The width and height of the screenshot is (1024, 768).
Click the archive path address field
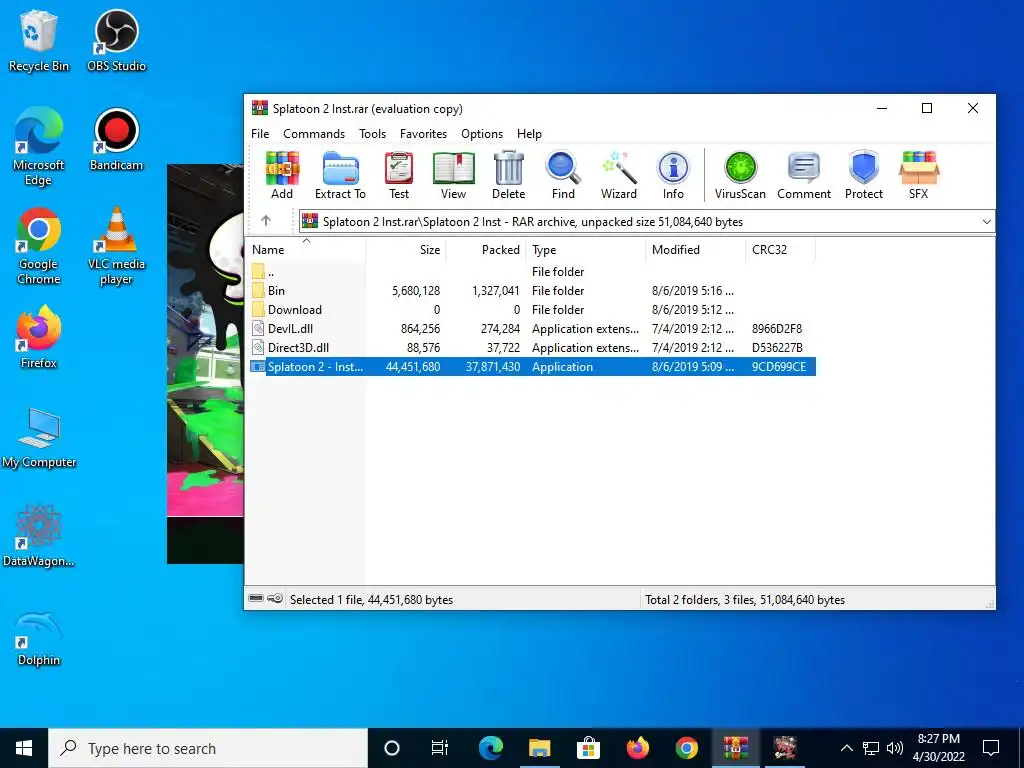click(x=647, y=221)
